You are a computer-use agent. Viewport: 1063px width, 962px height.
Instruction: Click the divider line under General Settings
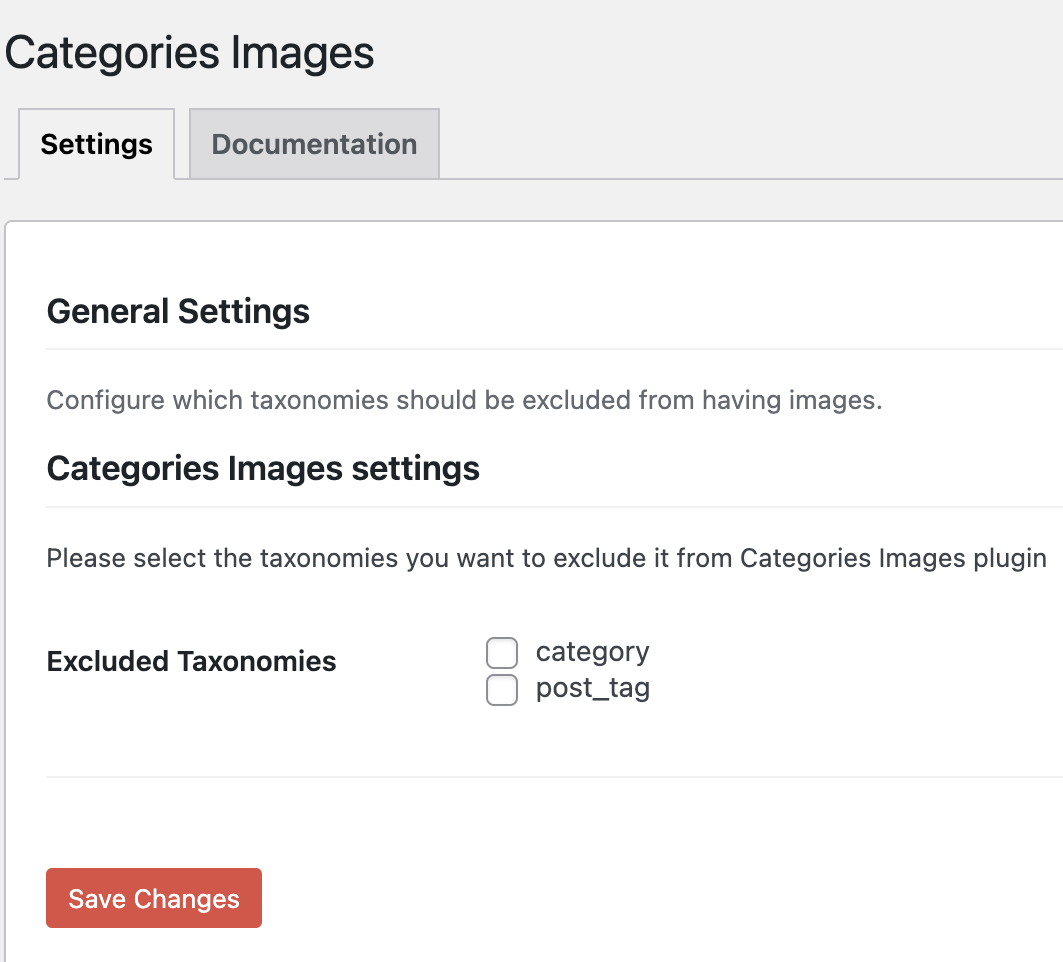coord(550,349)
